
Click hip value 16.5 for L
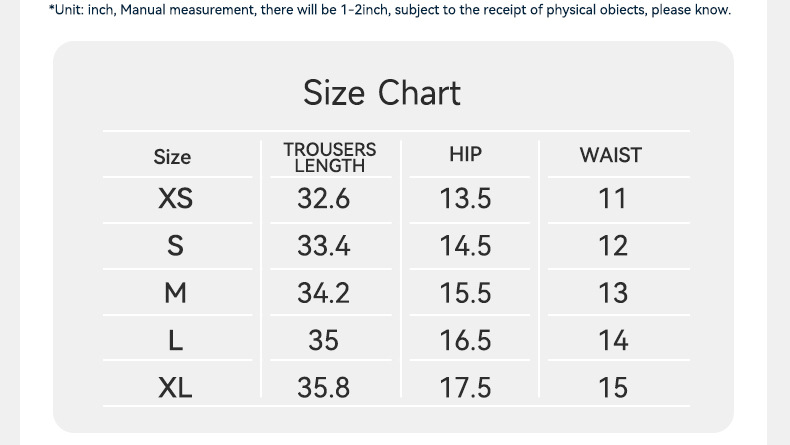tap(465, 341)
